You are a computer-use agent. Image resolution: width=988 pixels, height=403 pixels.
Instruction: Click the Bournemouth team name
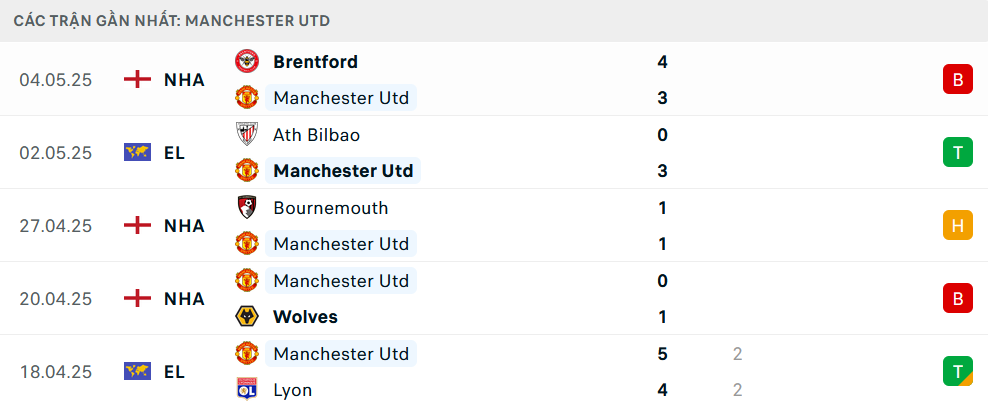click(331, 208)
